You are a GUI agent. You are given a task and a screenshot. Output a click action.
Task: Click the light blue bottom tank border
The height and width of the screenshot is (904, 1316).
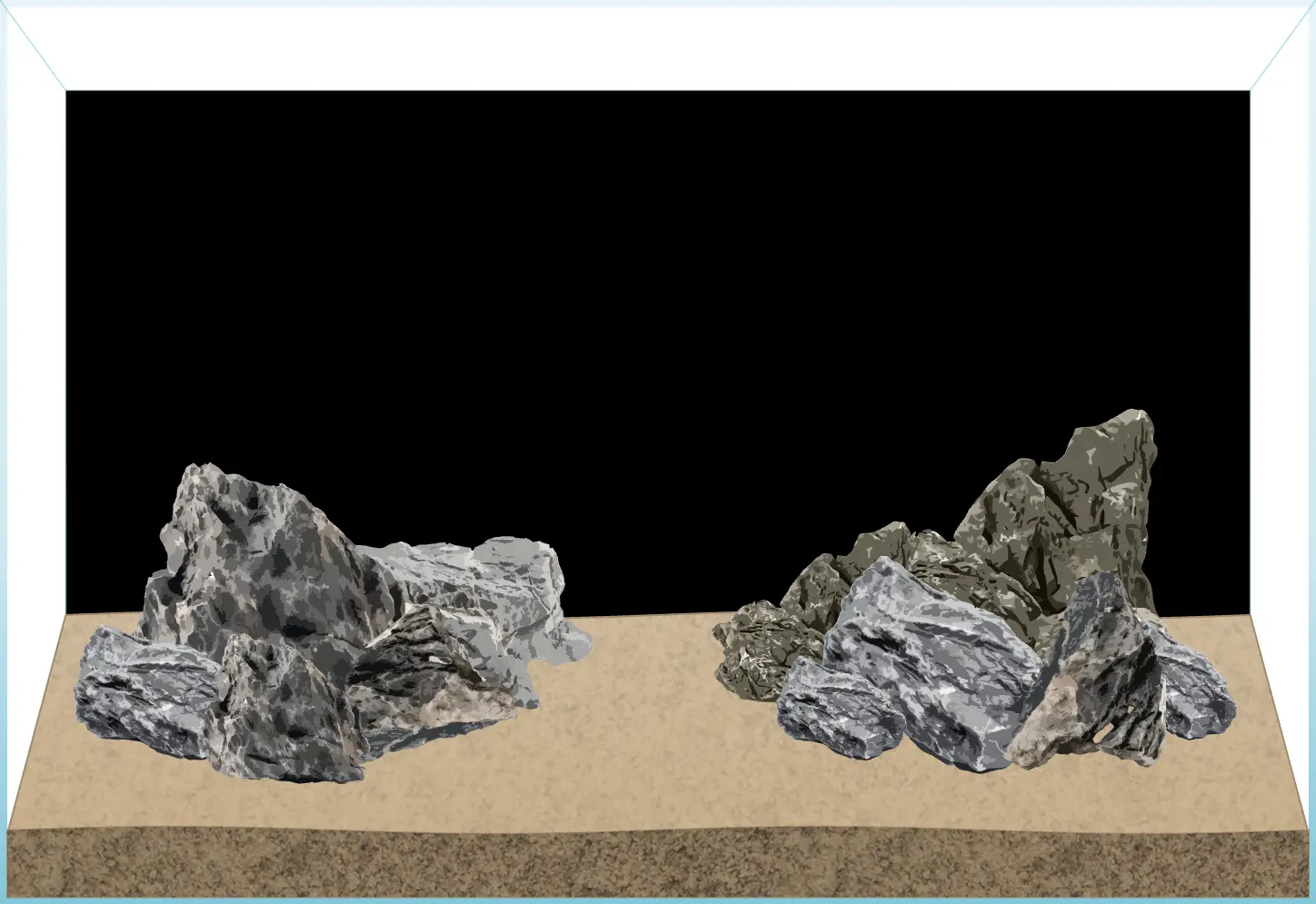654,900
